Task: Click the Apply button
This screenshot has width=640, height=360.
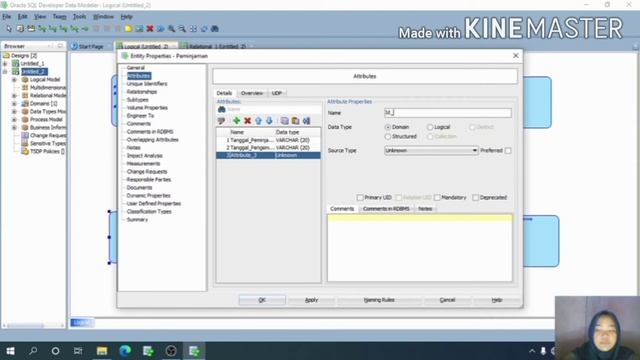Action: pos(311,300)
